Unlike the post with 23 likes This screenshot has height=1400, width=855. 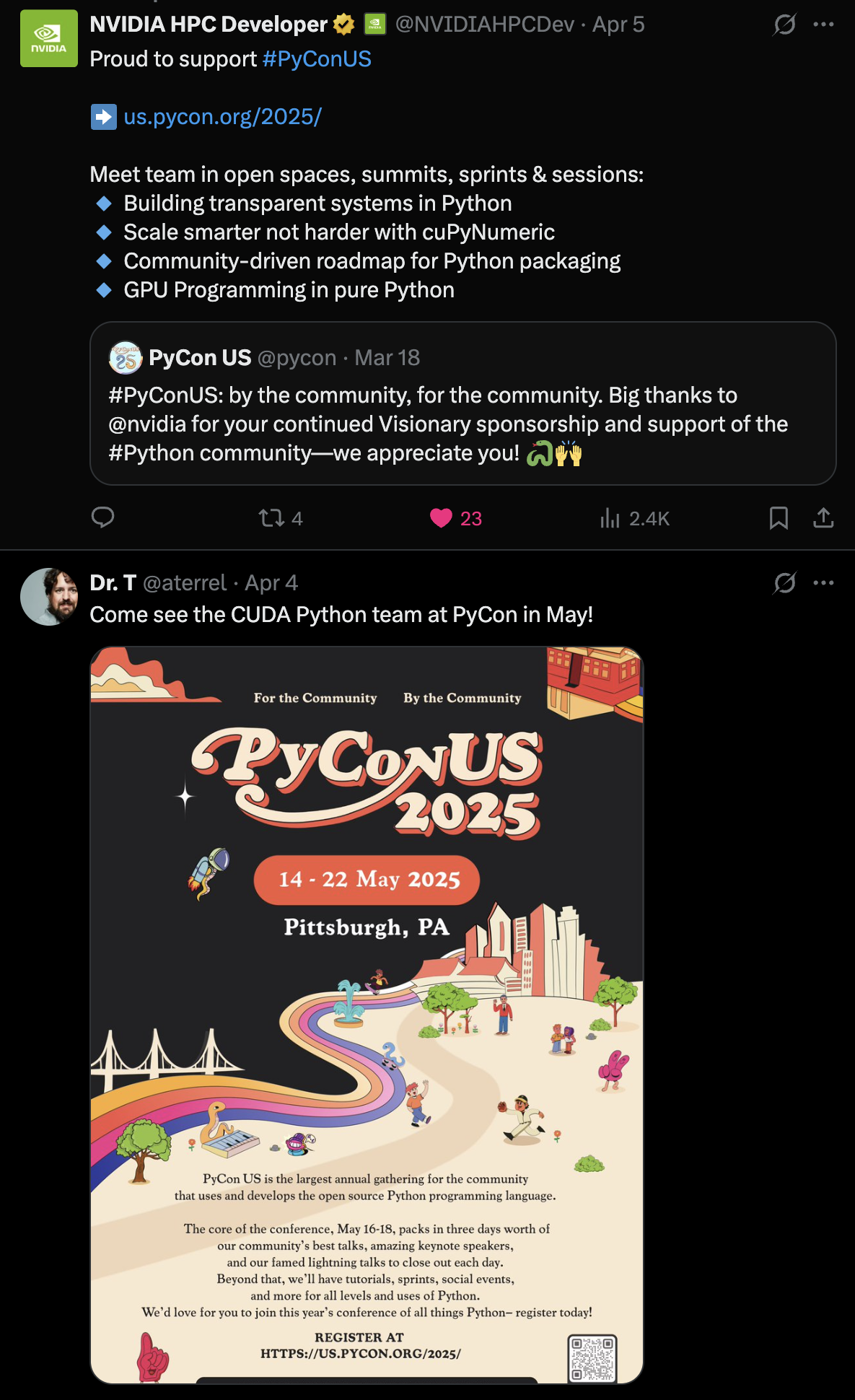click(441, 518)
